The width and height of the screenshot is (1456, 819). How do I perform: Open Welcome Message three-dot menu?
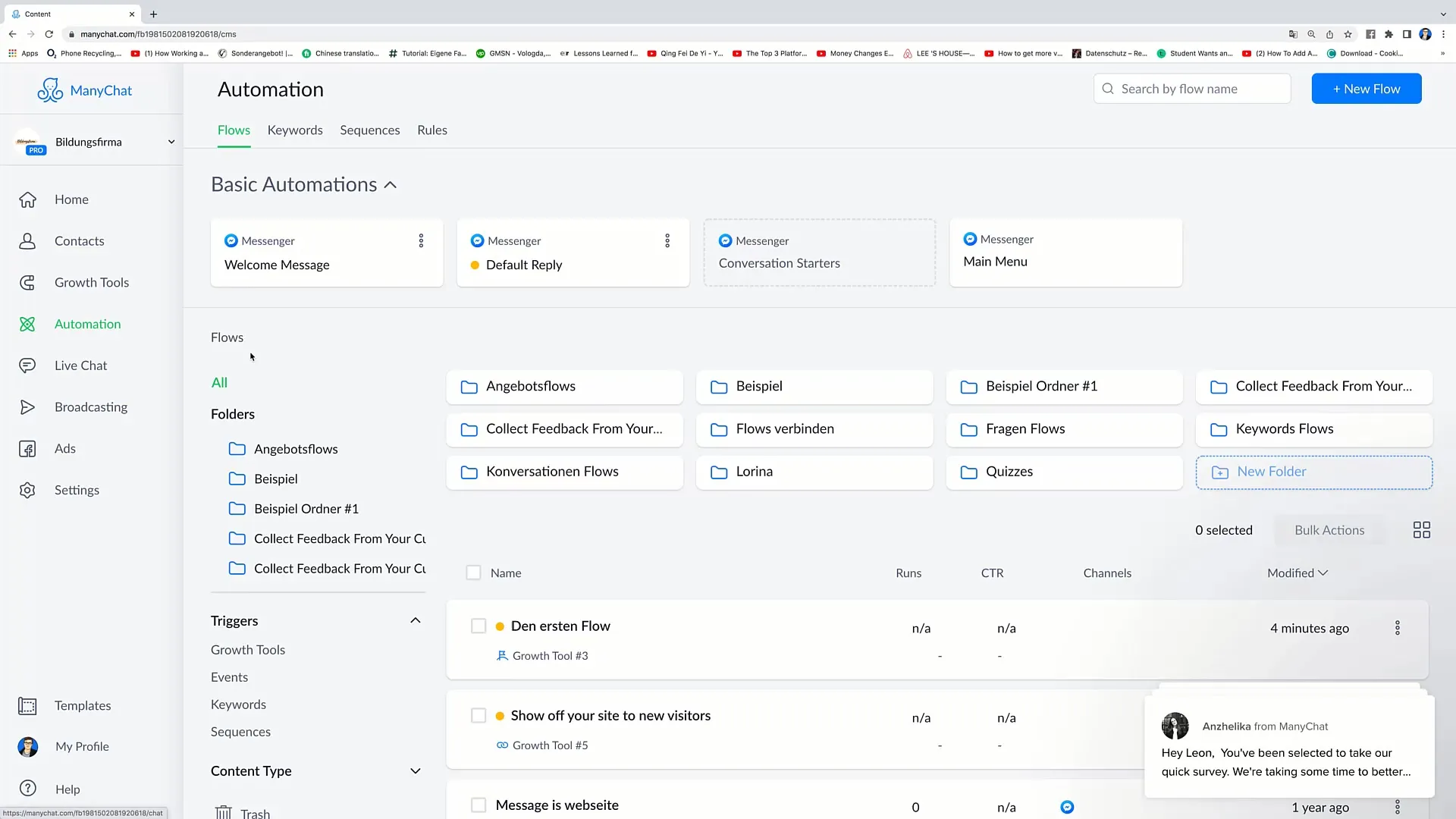pyautogui.click(x=421, y=241)
